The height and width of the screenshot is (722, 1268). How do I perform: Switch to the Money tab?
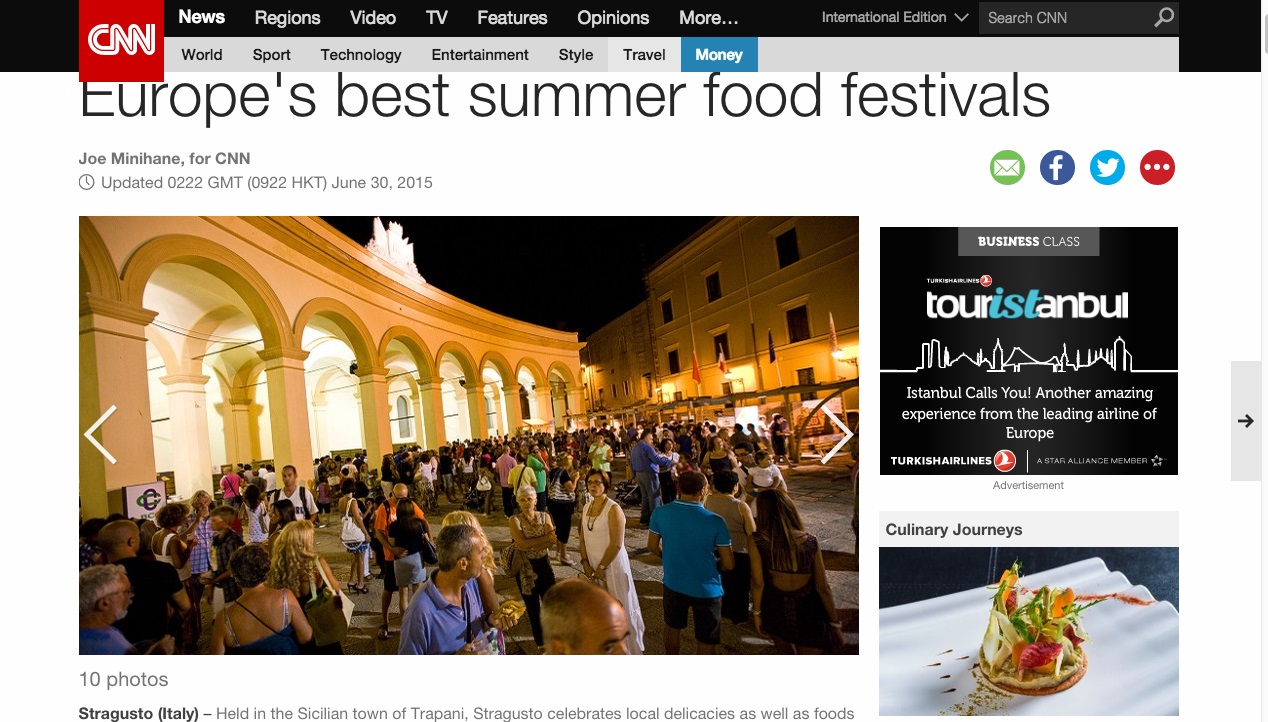tap(719, 54)
